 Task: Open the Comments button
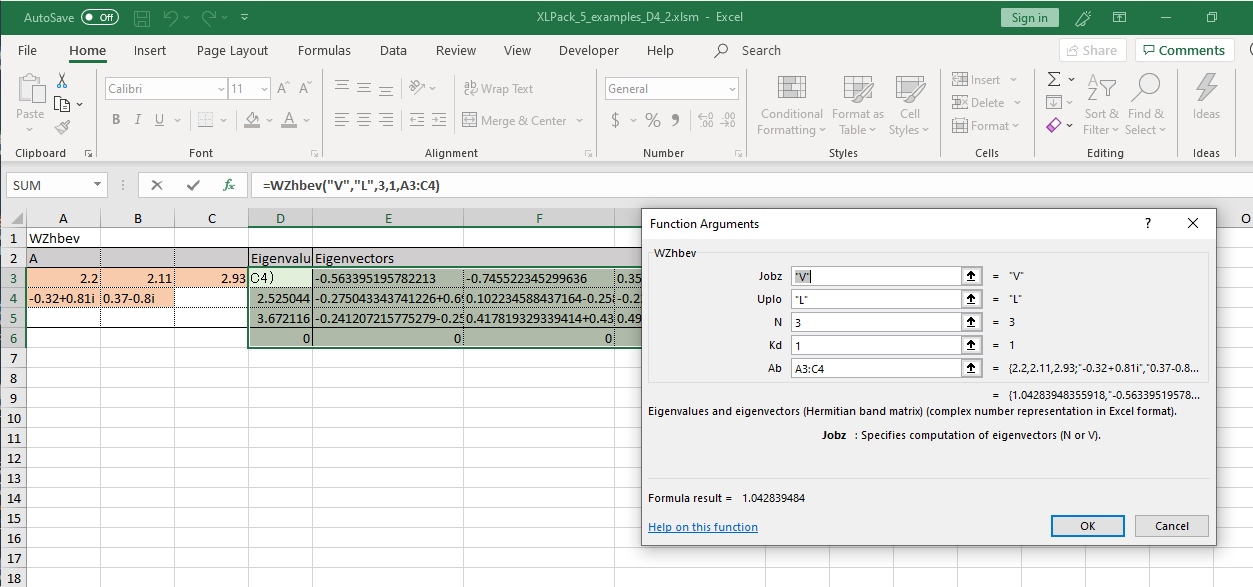pos(1184,50)
